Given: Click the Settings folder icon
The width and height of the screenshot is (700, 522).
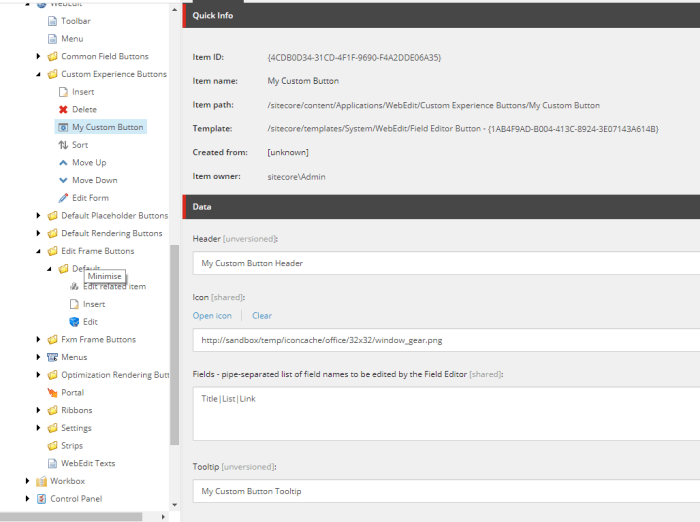Looking at the screenshot, I should click(x=52, y=428).
